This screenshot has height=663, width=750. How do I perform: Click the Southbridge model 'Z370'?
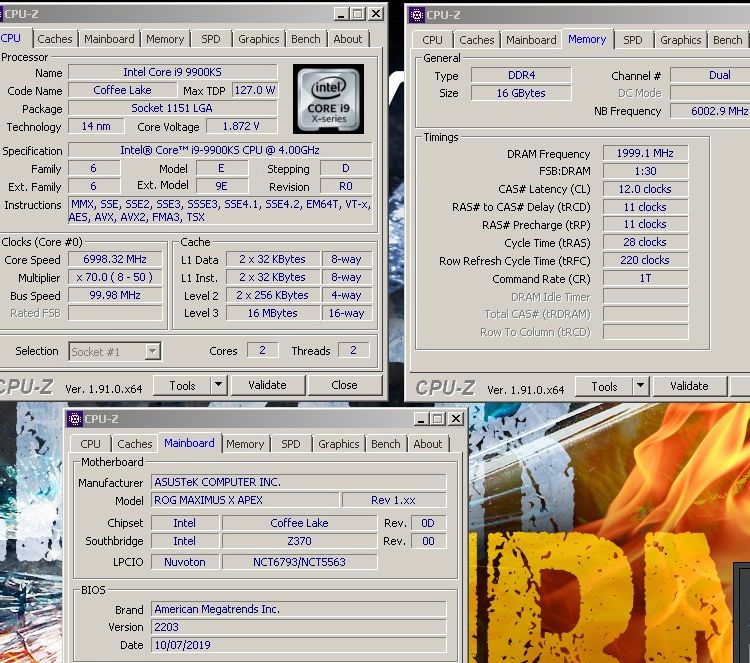coord(299,541)
